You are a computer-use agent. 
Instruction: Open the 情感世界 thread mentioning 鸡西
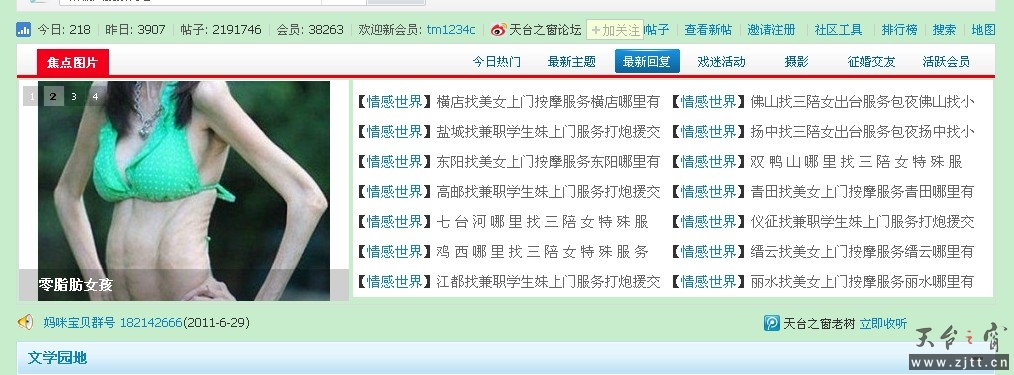pos(543,252)
